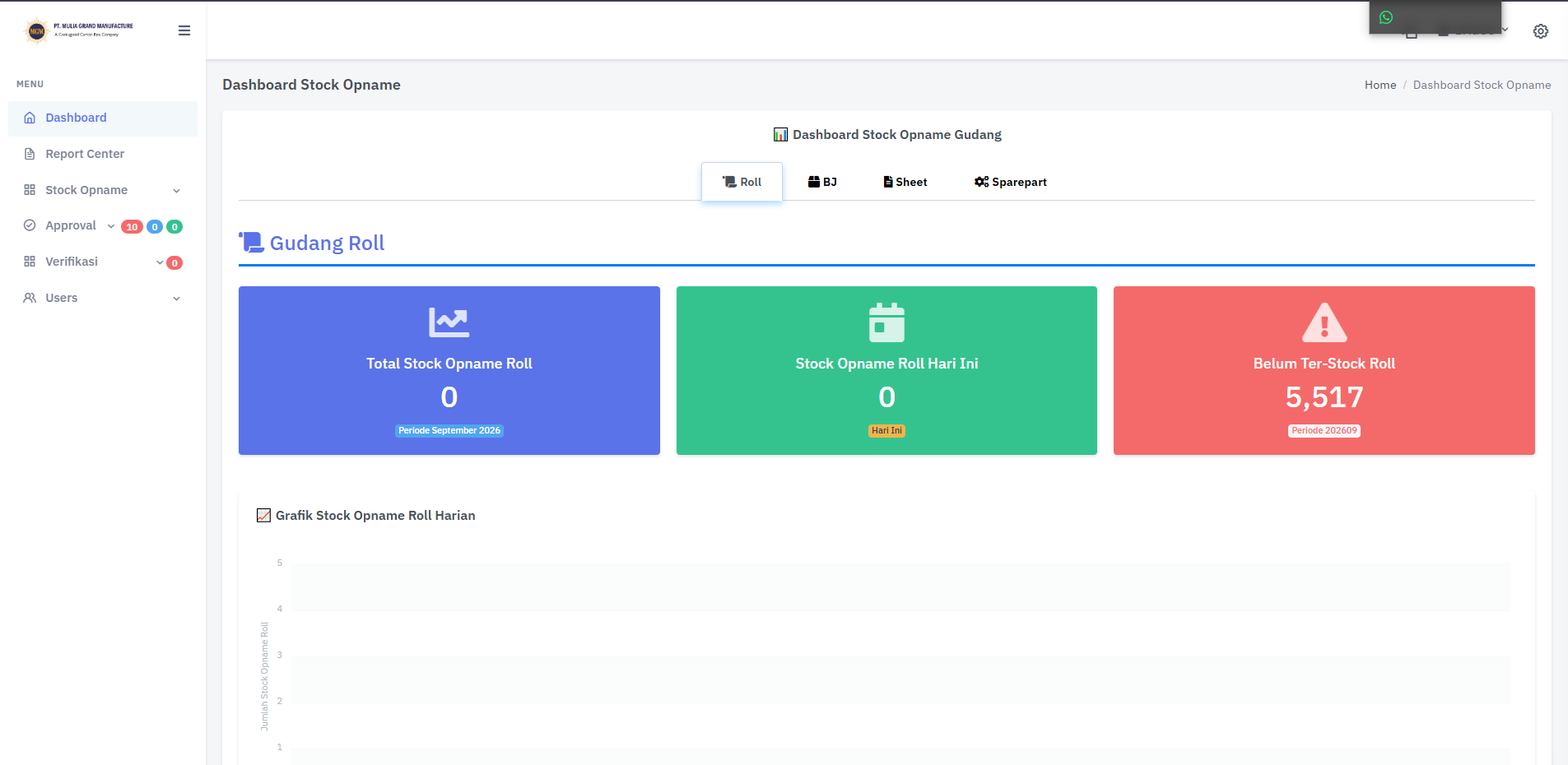Image resolution: width=1568 pixels, height=765 pixels.
Task: Go to the Home breadcrumb link
Action: (x=1380, y=85)
